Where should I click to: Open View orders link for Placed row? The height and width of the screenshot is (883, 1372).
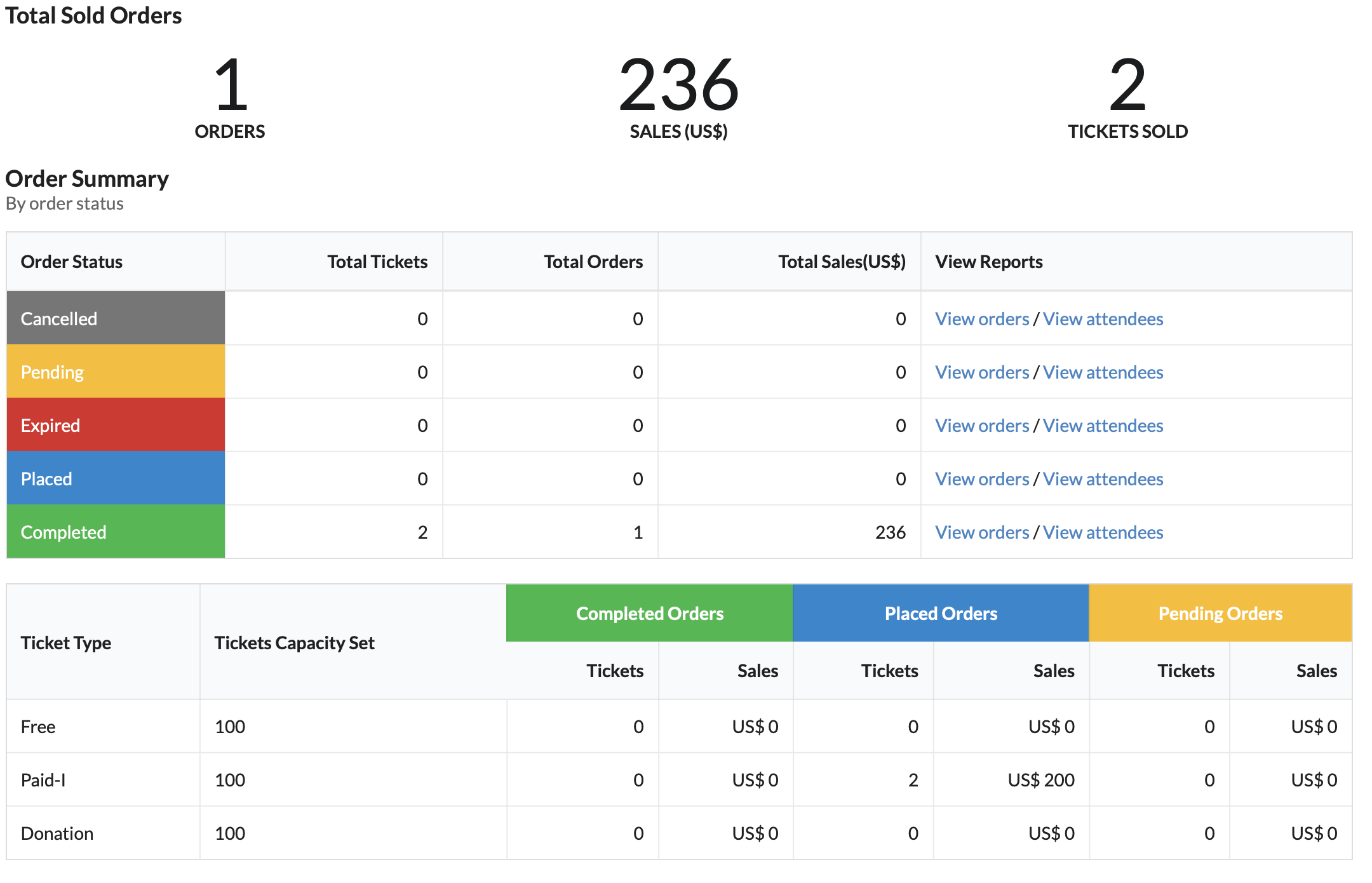point(982,479)
